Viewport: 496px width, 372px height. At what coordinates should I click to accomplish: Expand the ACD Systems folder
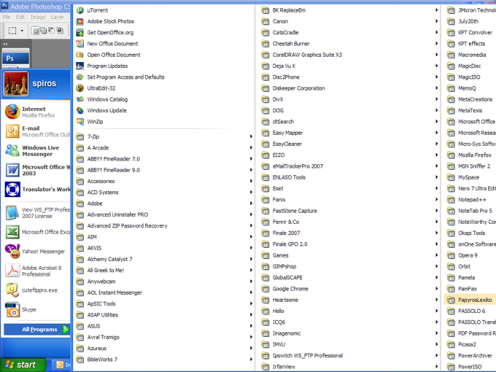coord(163,192)
